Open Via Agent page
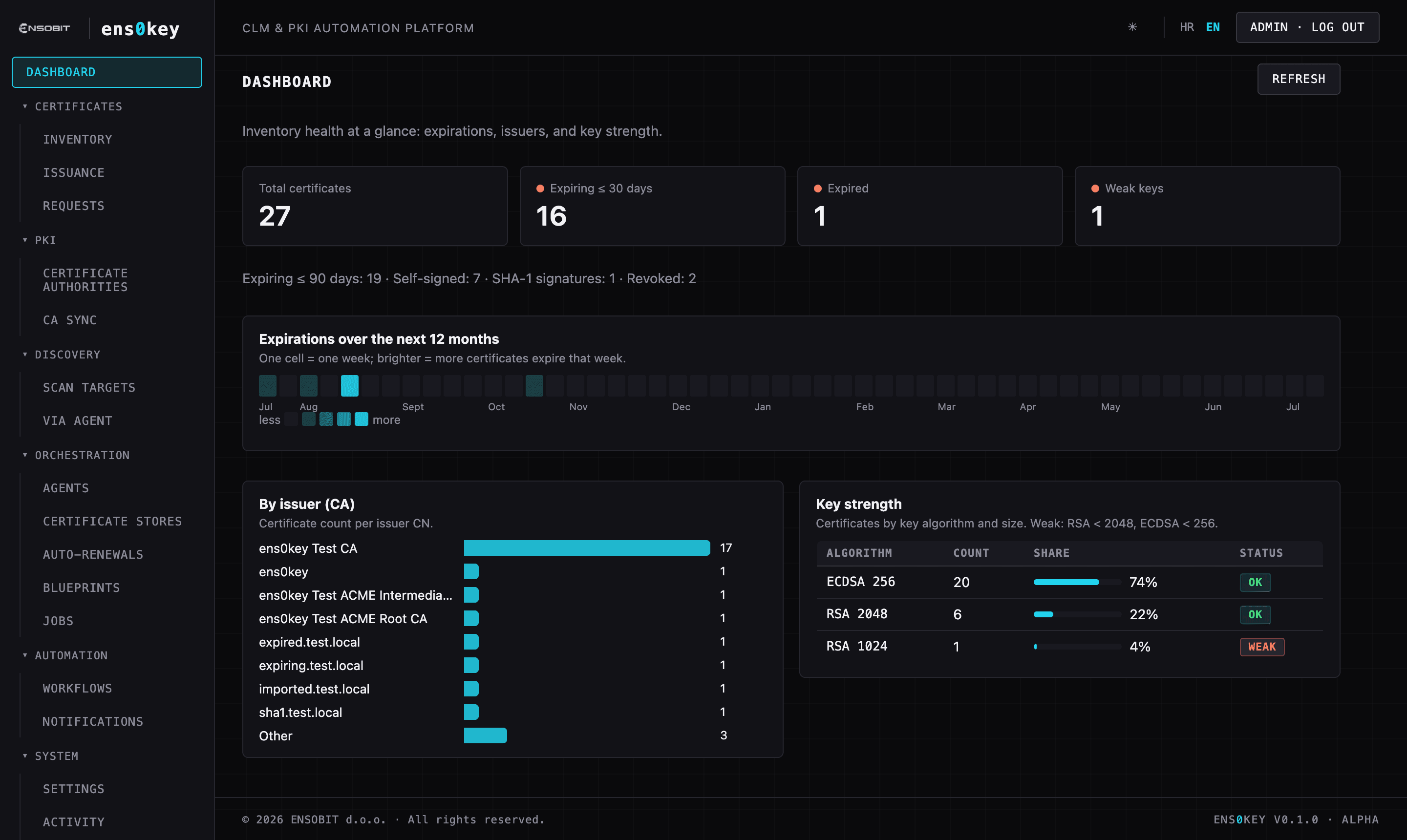Screen dimensions: 1407x840 (78, 420)
